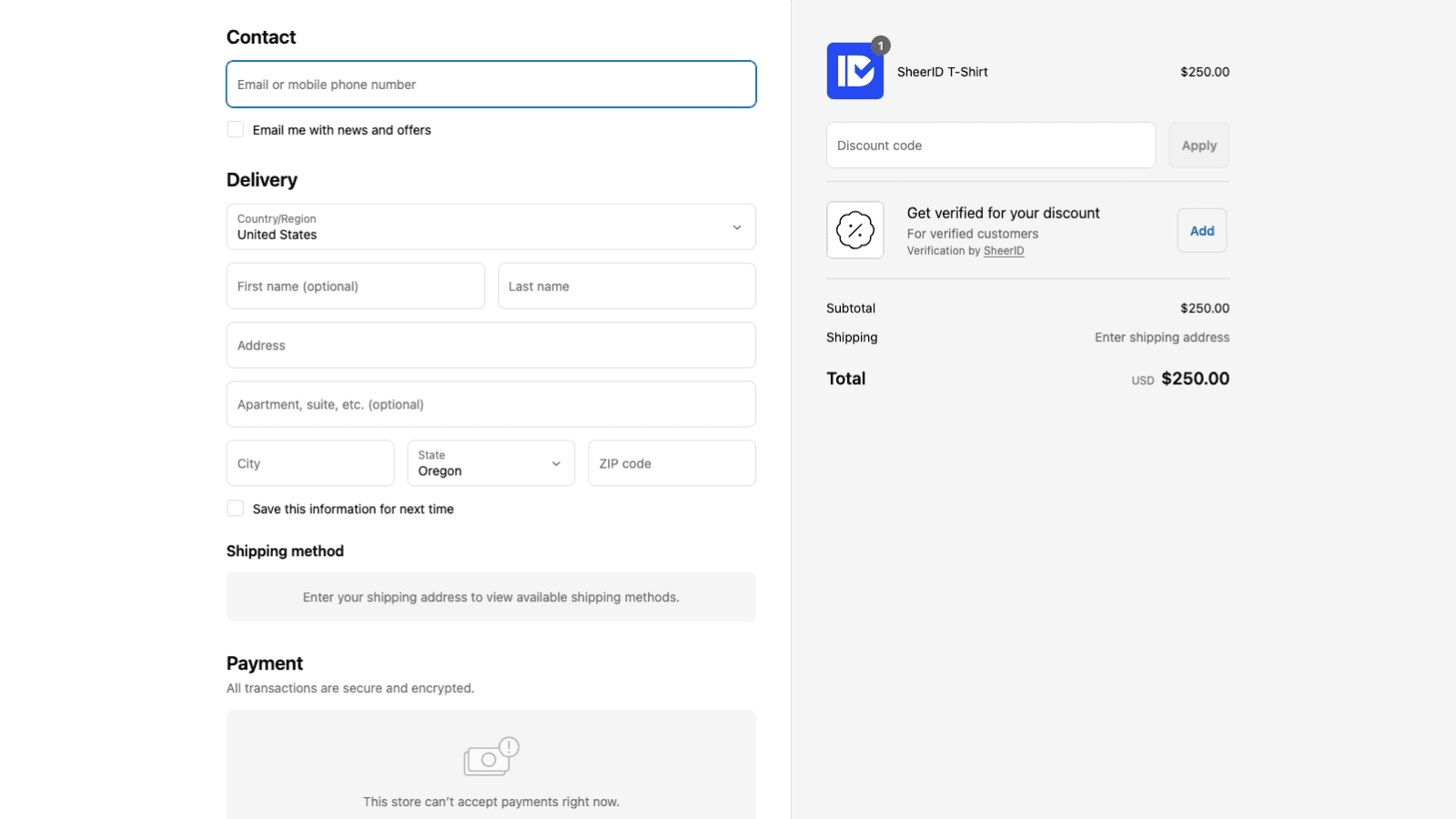This screenshot has height=819, width=1456.
Task: Click the shipping method notice bar
Action: tap(490, 597)
